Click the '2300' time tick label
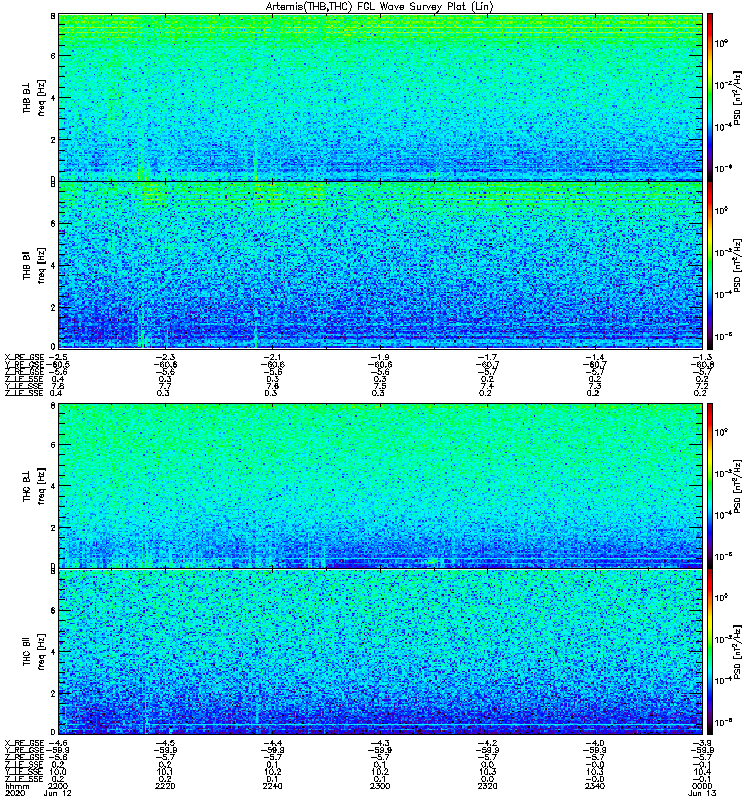The image size is (750, 800). (380, 786)
